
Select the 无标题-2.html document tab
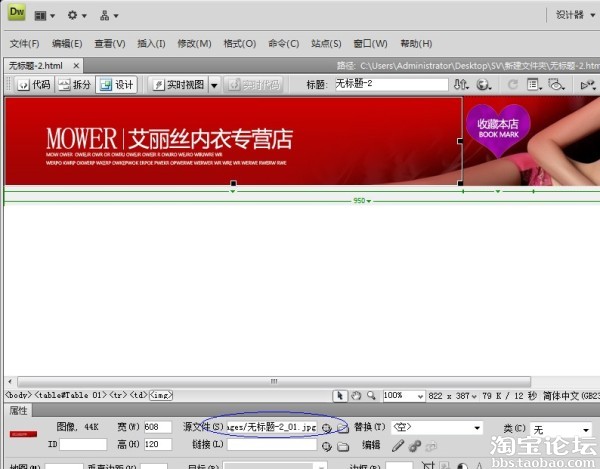point(36,66)
